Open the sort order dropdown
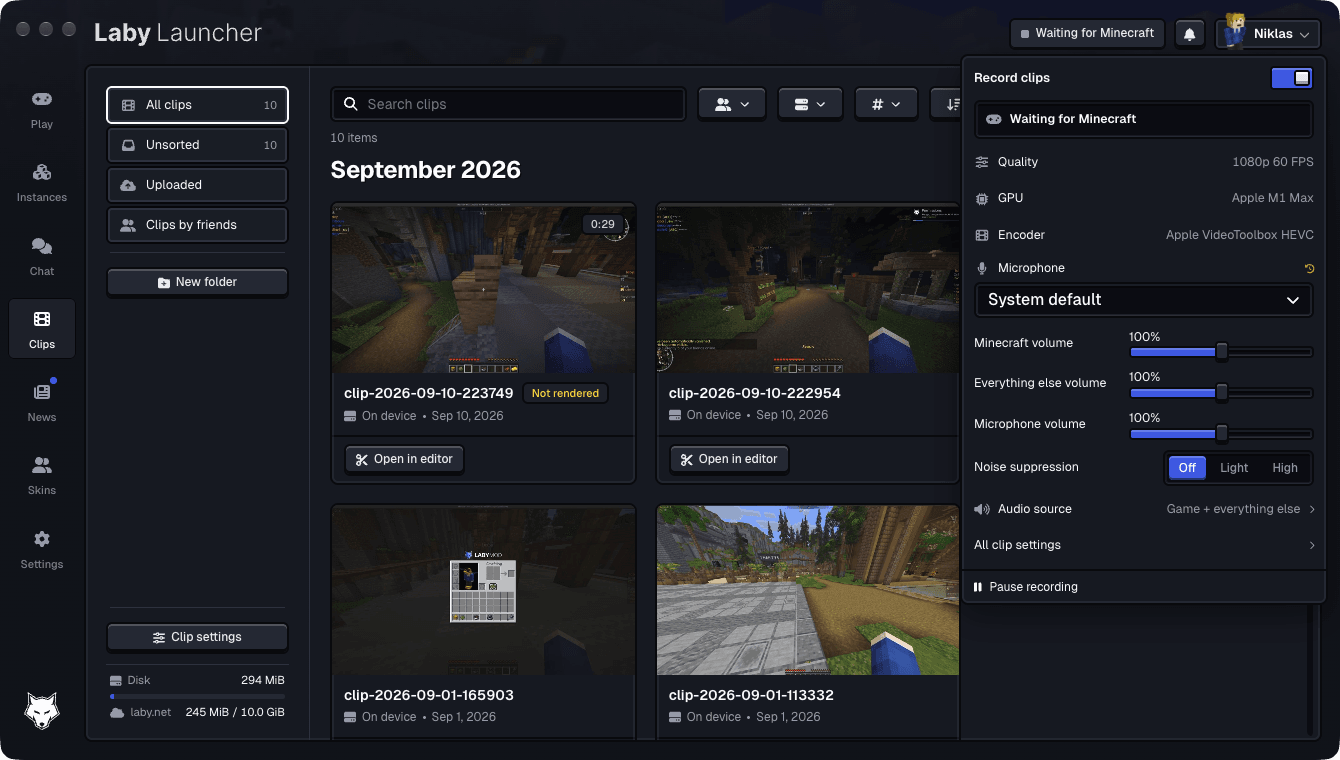This screenshot has width=1340, height=760. pos(947,104)
